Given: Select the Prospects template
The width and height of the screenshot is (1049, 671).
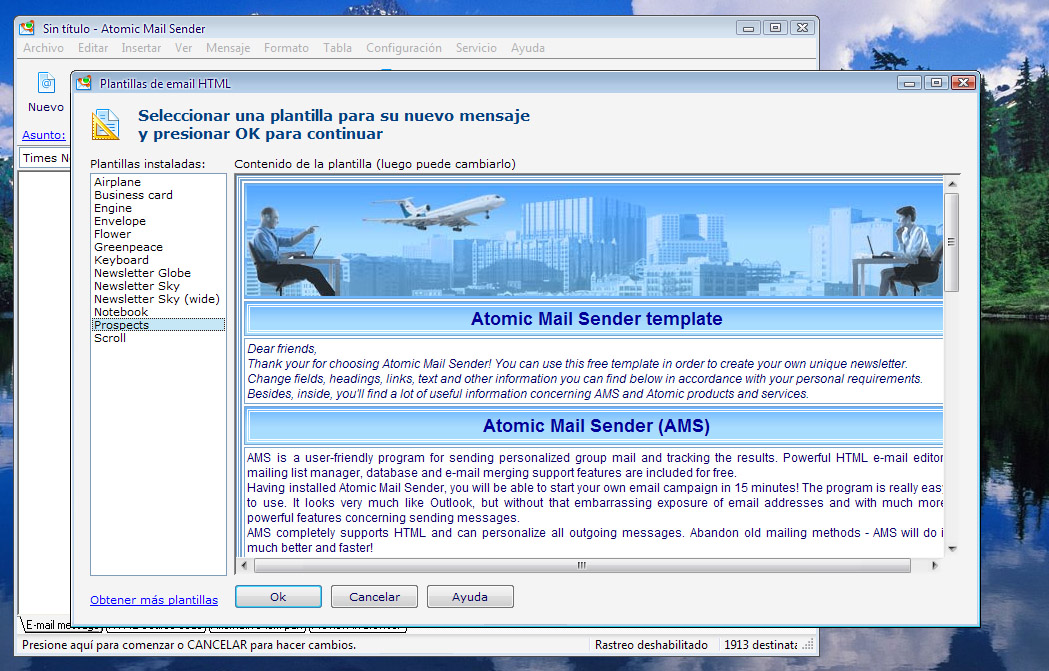Looking at the screenshot, I should (158, 325).
